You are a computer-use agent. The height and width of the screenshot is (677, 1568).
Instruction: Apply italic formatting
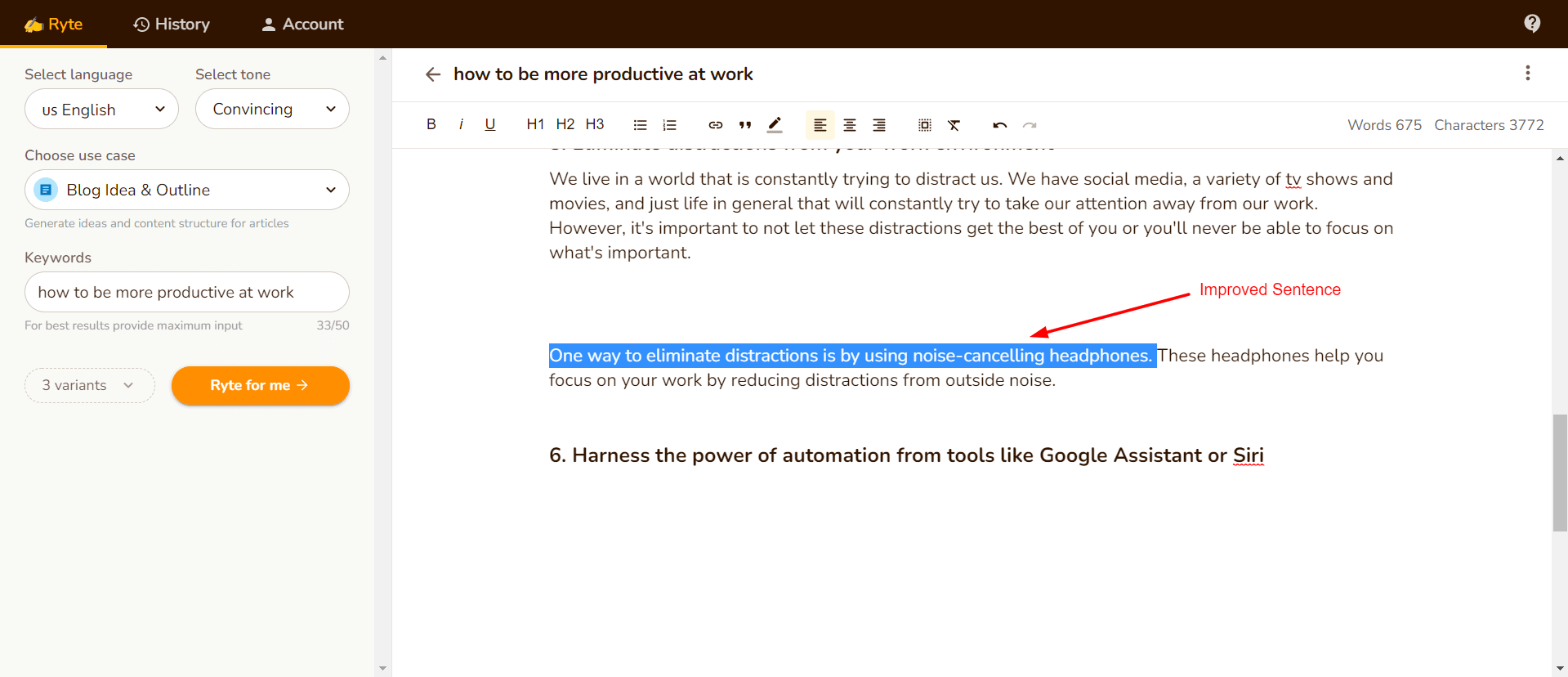click(x=461, y=124)
